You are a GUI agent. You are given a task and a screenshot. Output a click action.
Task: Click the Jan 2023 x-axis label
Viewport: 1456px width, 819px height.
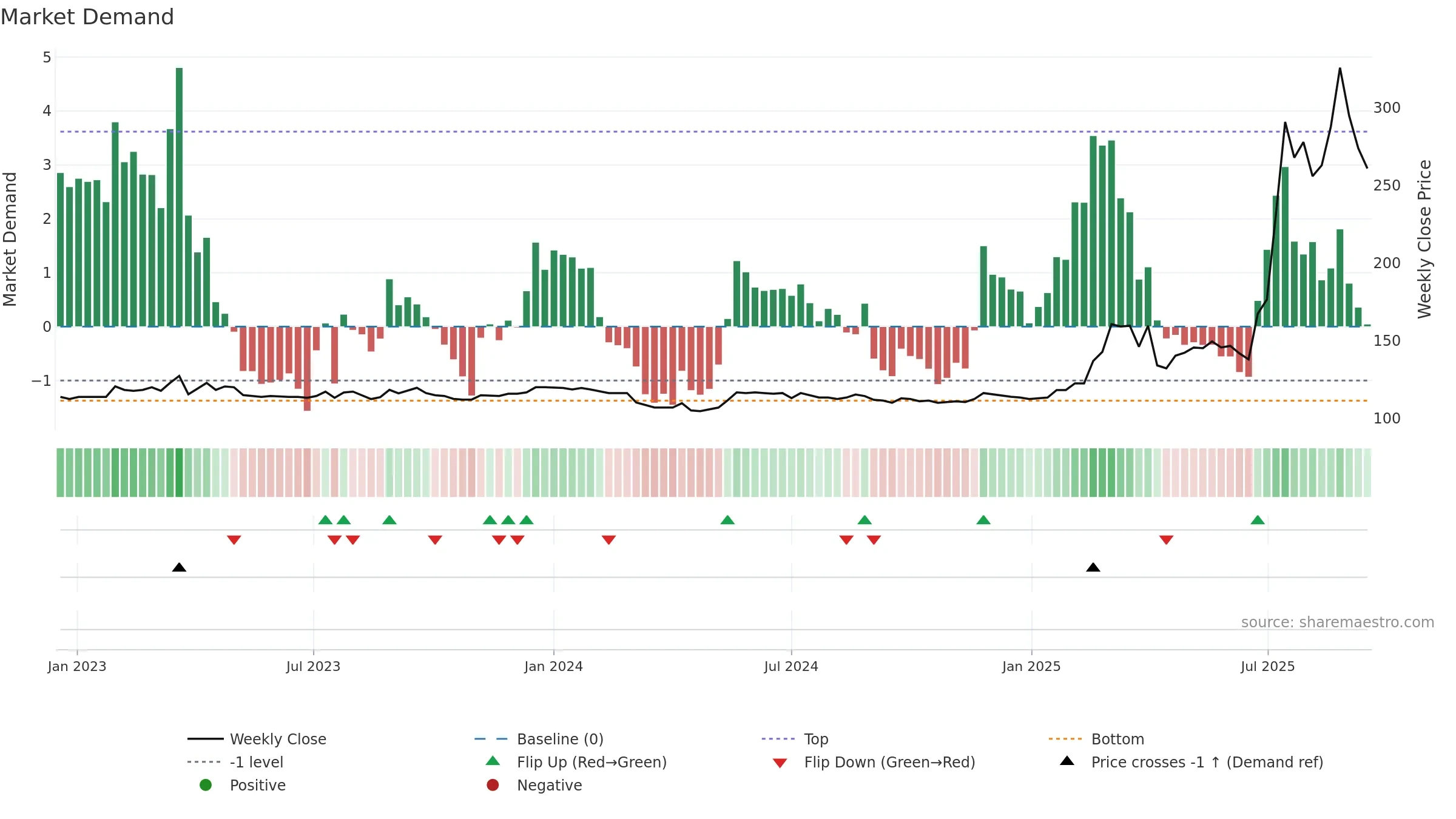[x=77, y=666]
